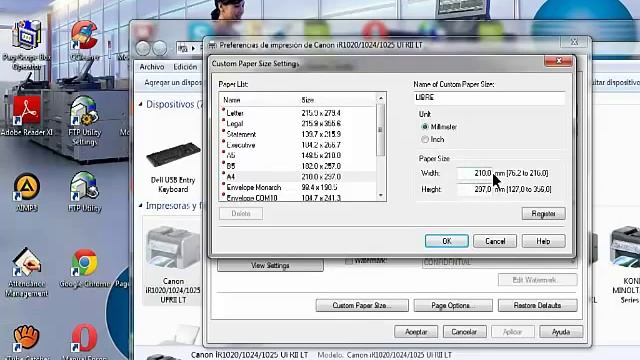This screenshot has width=640, height=360.
Task: Select Letter row in Paper List
Action: 298,113
